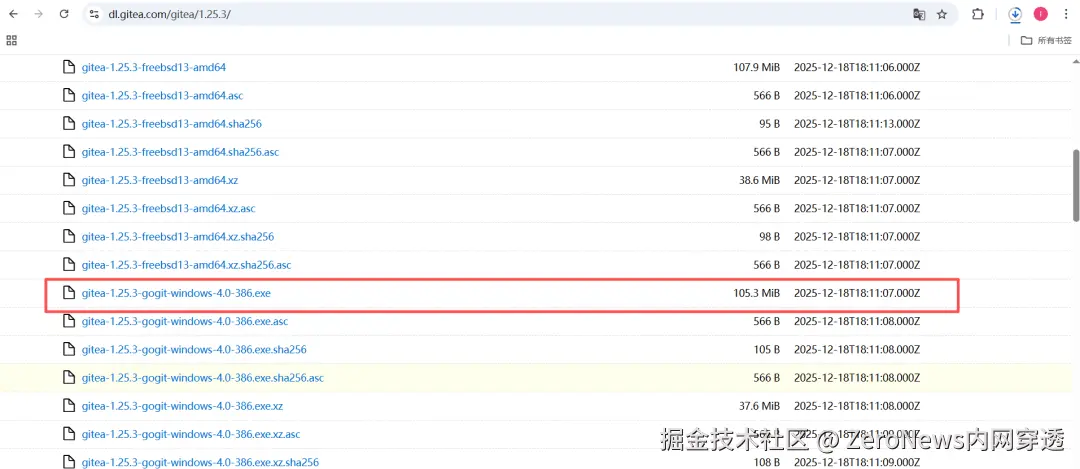Screen dimensions: 1080x469
Task: Open gitea-1.25.3-freebsd13-amd64.sha256.asc link
Action: (x=180, y=152)
